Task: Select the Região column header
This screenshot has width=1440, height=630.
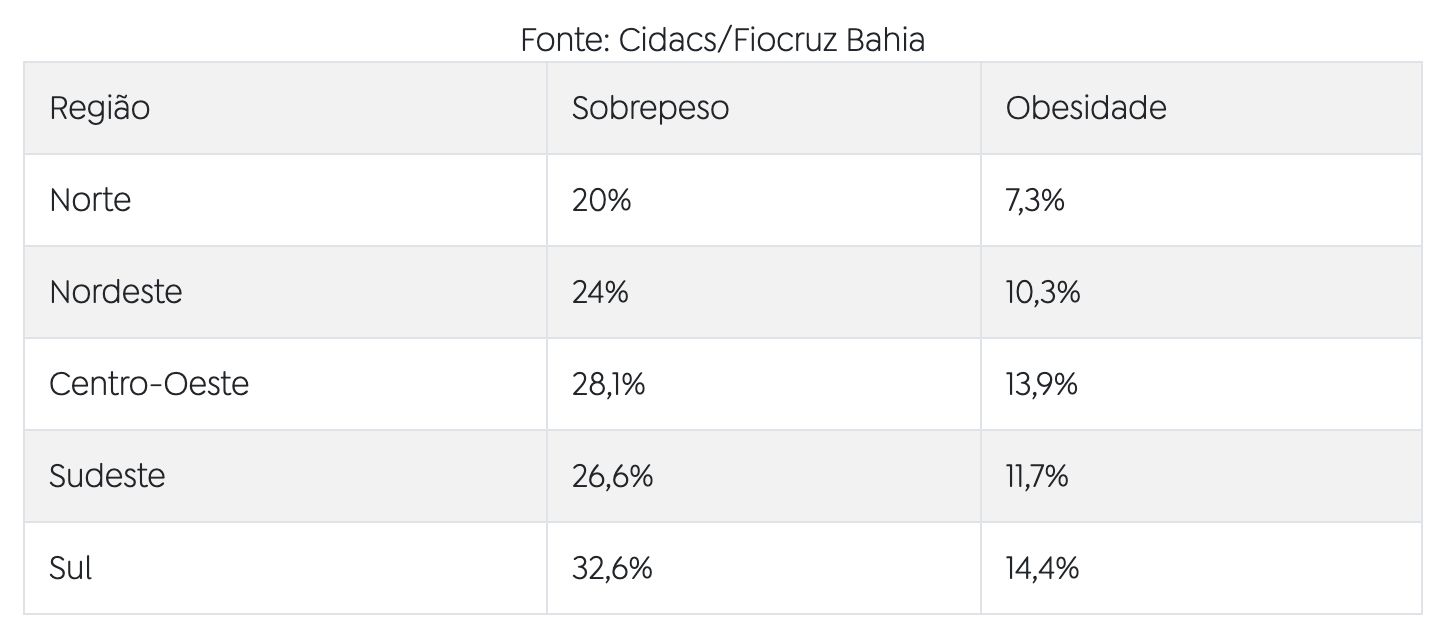Action: 100,108
